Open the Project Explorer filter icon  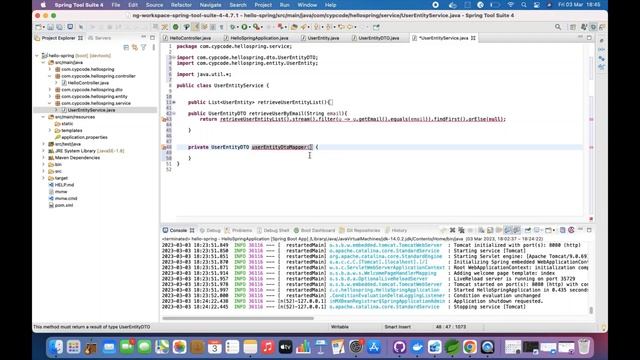coord(144,48)
